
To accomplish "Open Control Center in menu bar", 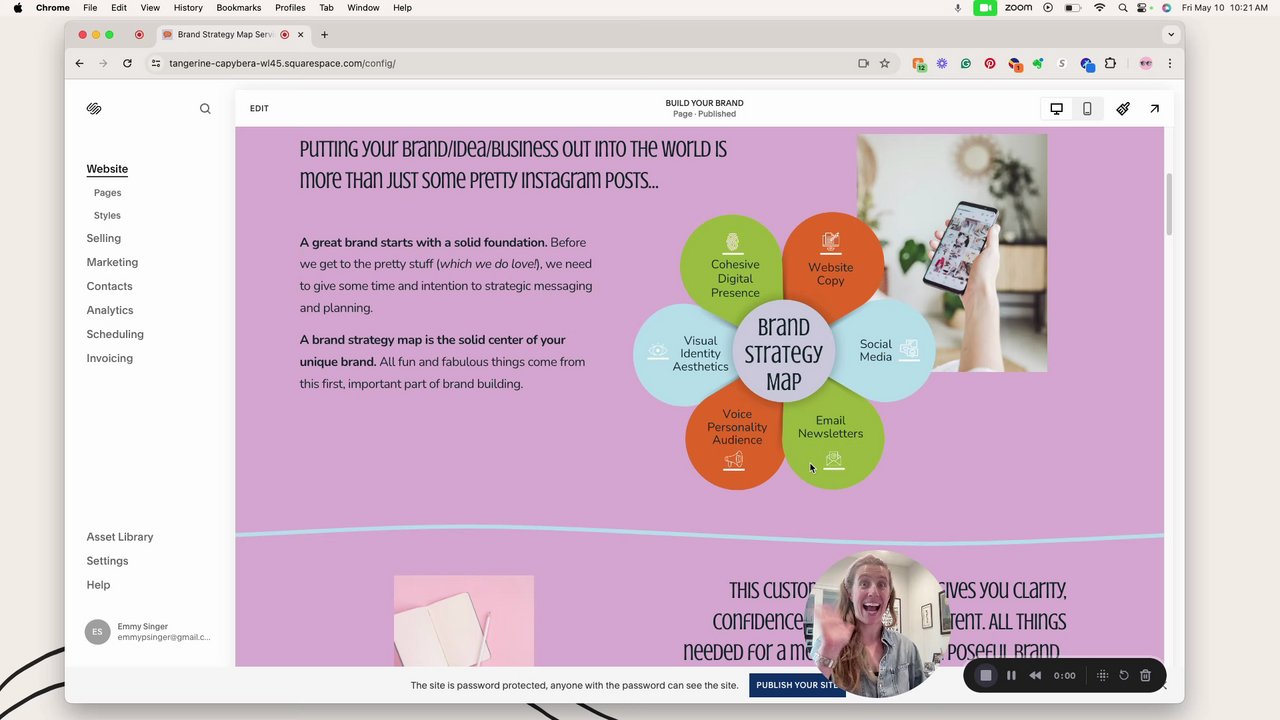I will tap(1144, 8).
